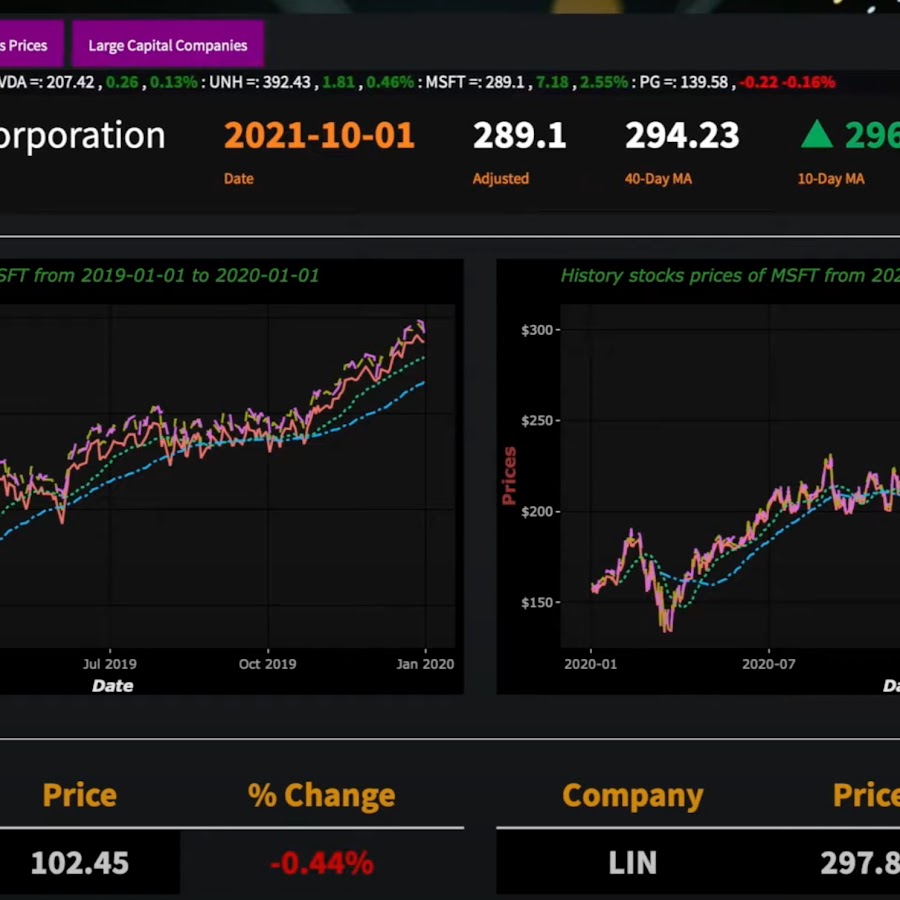Click the $150 y-axis label
This screenshot has width=900, height=900.
[x=537, y=603]
